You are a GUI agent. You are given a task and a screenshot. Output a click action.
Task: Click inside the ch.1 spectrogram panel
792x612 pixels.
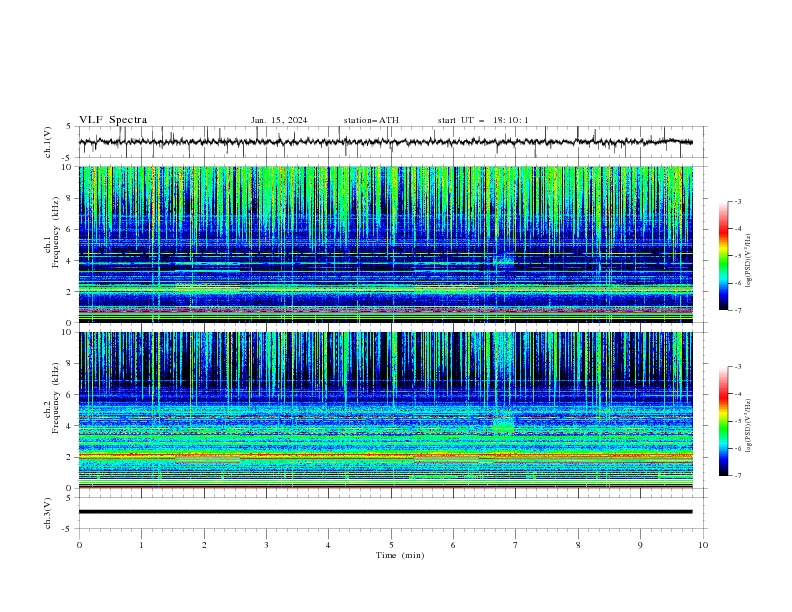tap(385, 244)
